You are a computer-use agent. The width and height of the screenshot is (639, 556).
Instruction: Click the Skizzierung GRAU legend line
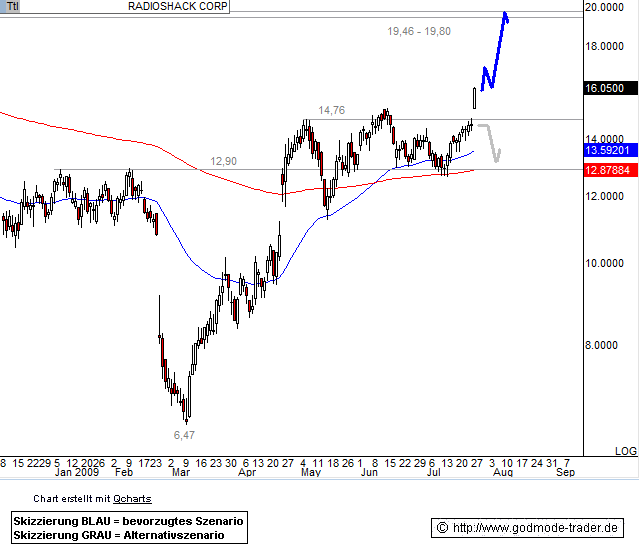(x=119, y=535)
